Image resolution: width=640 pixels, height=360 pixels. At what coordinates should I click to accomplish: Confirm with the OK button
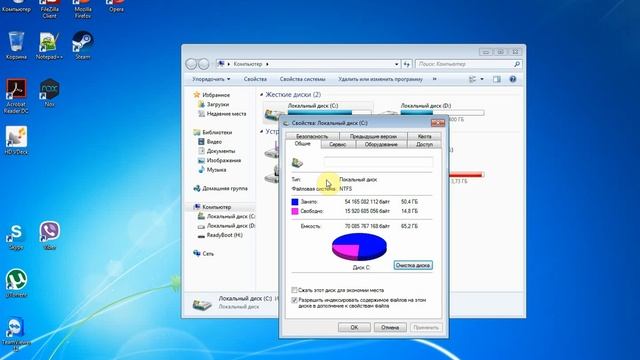click(x=354, y=327)
